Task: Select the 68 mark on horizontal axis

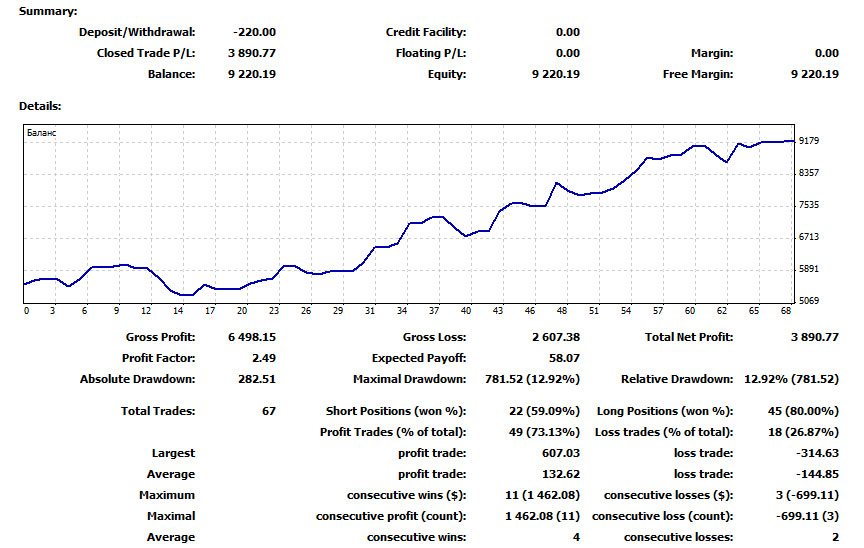Action: point(784,311)
